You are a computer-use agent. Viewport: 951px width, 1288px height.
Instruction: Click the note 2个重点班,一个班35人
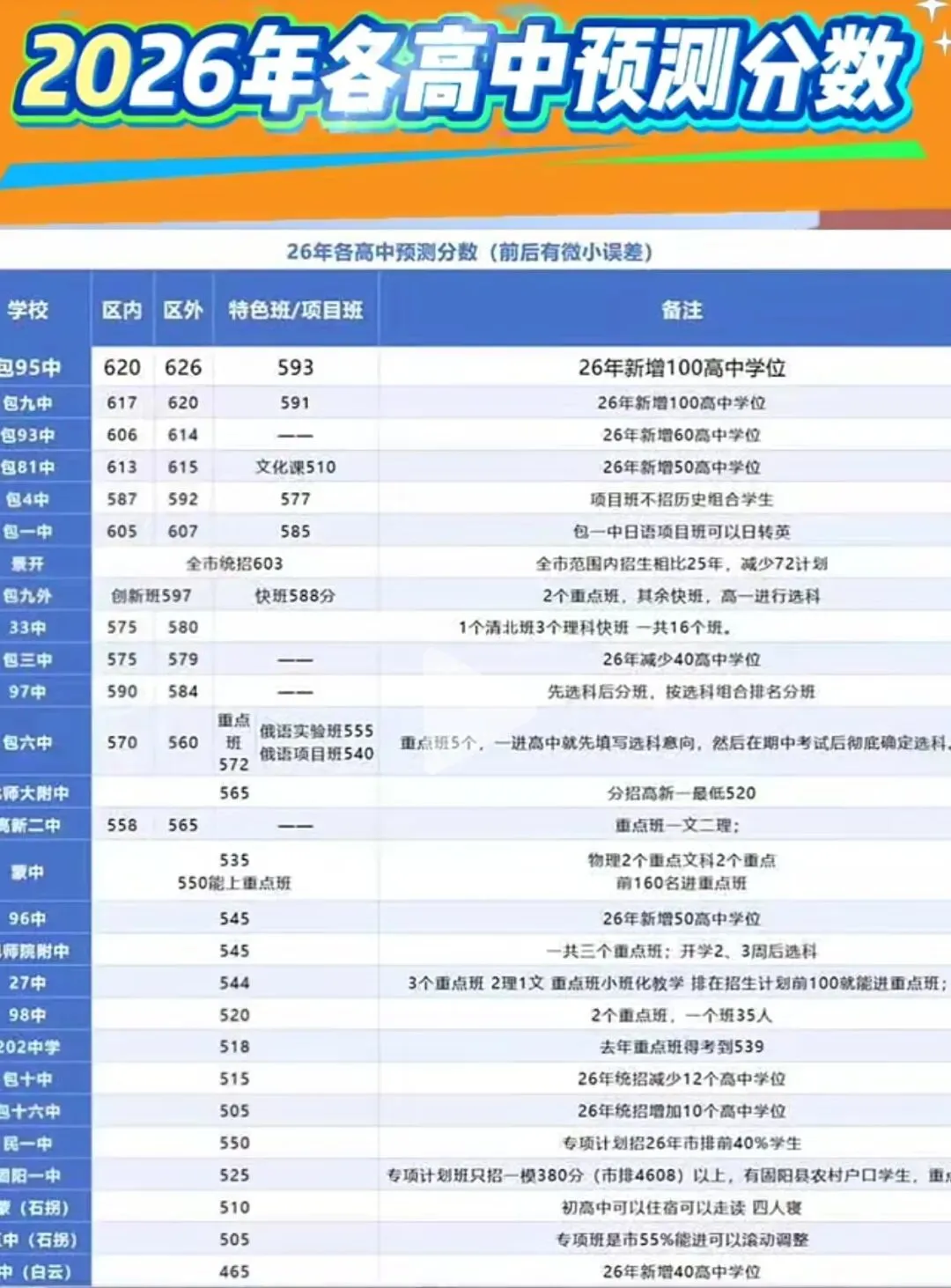682,1016
